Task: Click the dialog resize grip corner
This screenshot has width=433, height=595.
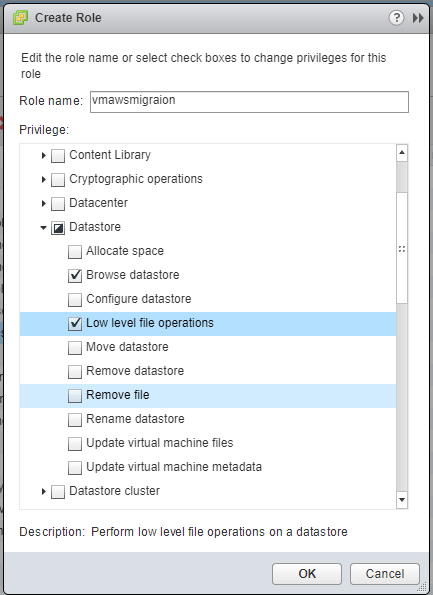Action: pyautogui.click(x=422, y=587)
